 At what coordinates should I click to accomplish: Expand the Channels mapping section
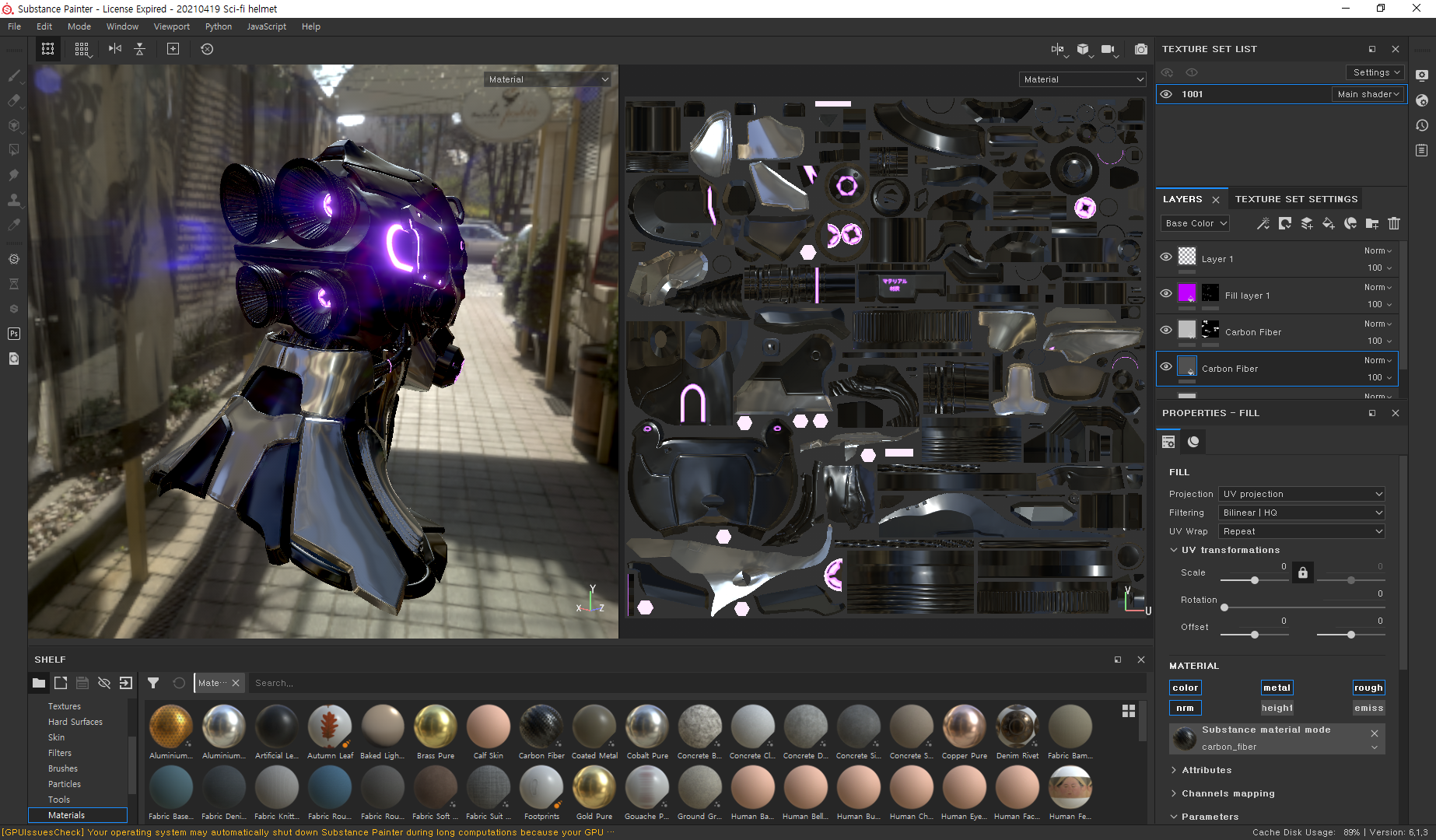point(1174,793)
